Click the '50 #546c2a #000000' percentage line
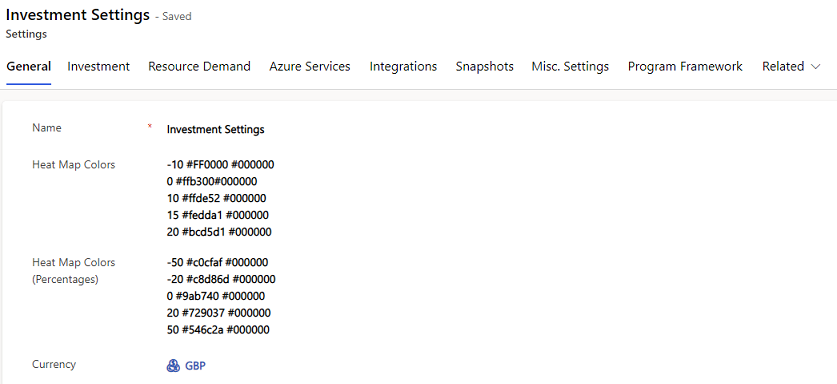 click(218, 330)
